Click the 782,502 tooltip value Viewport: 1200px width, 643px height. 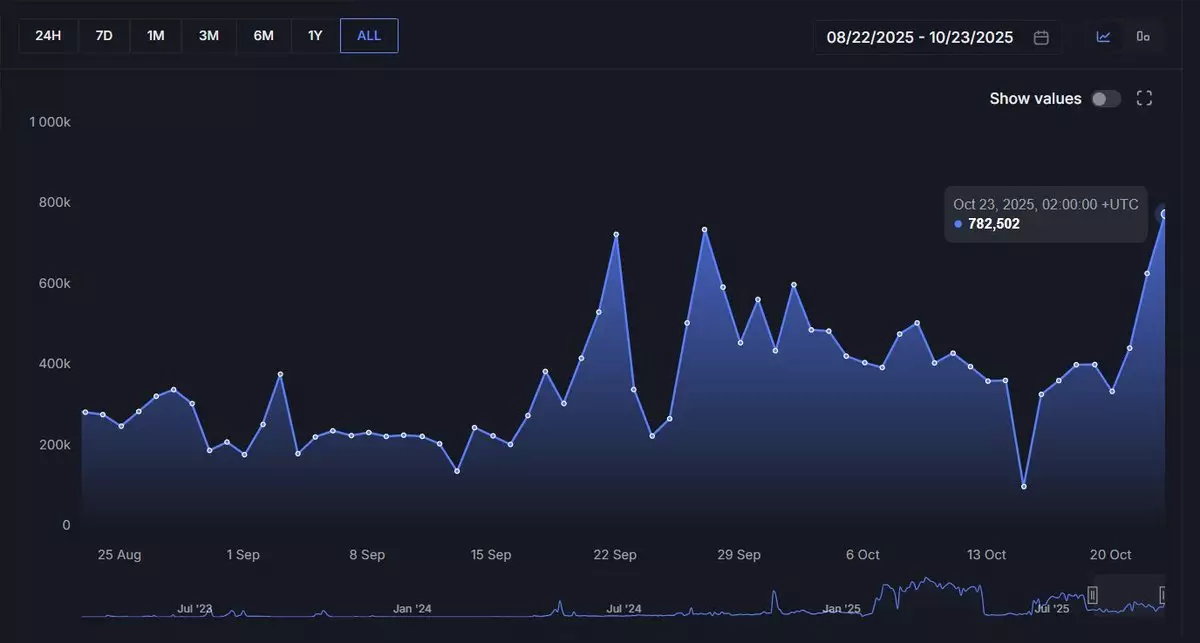pos(994,224)
